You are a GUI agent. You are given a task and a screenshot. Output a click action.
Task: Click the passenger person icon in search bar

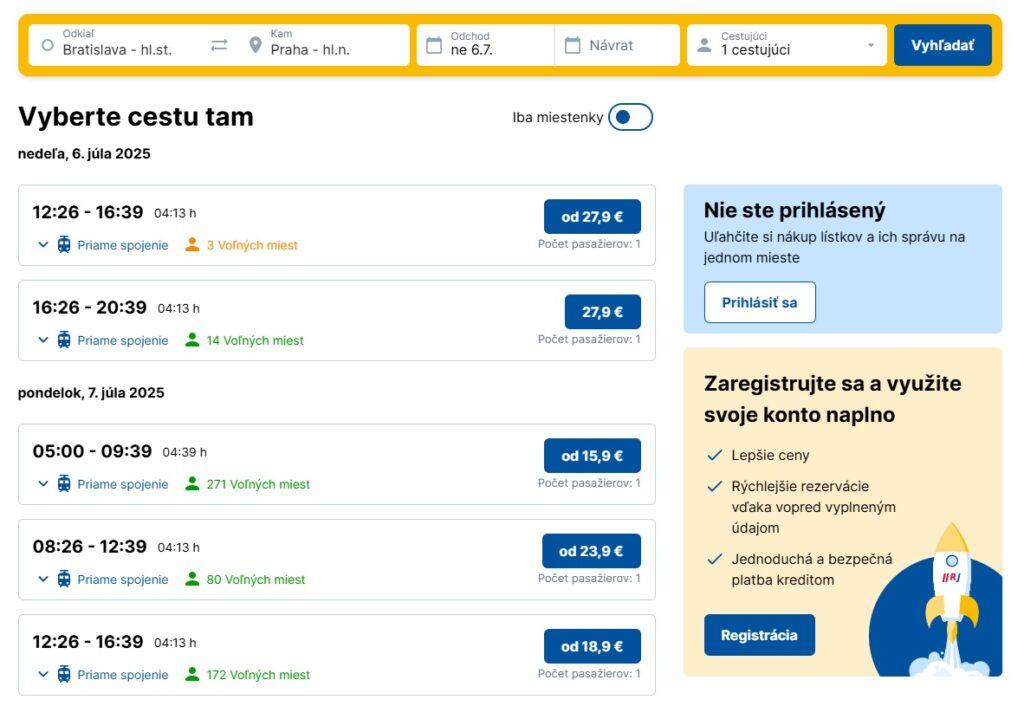(704, 45)
